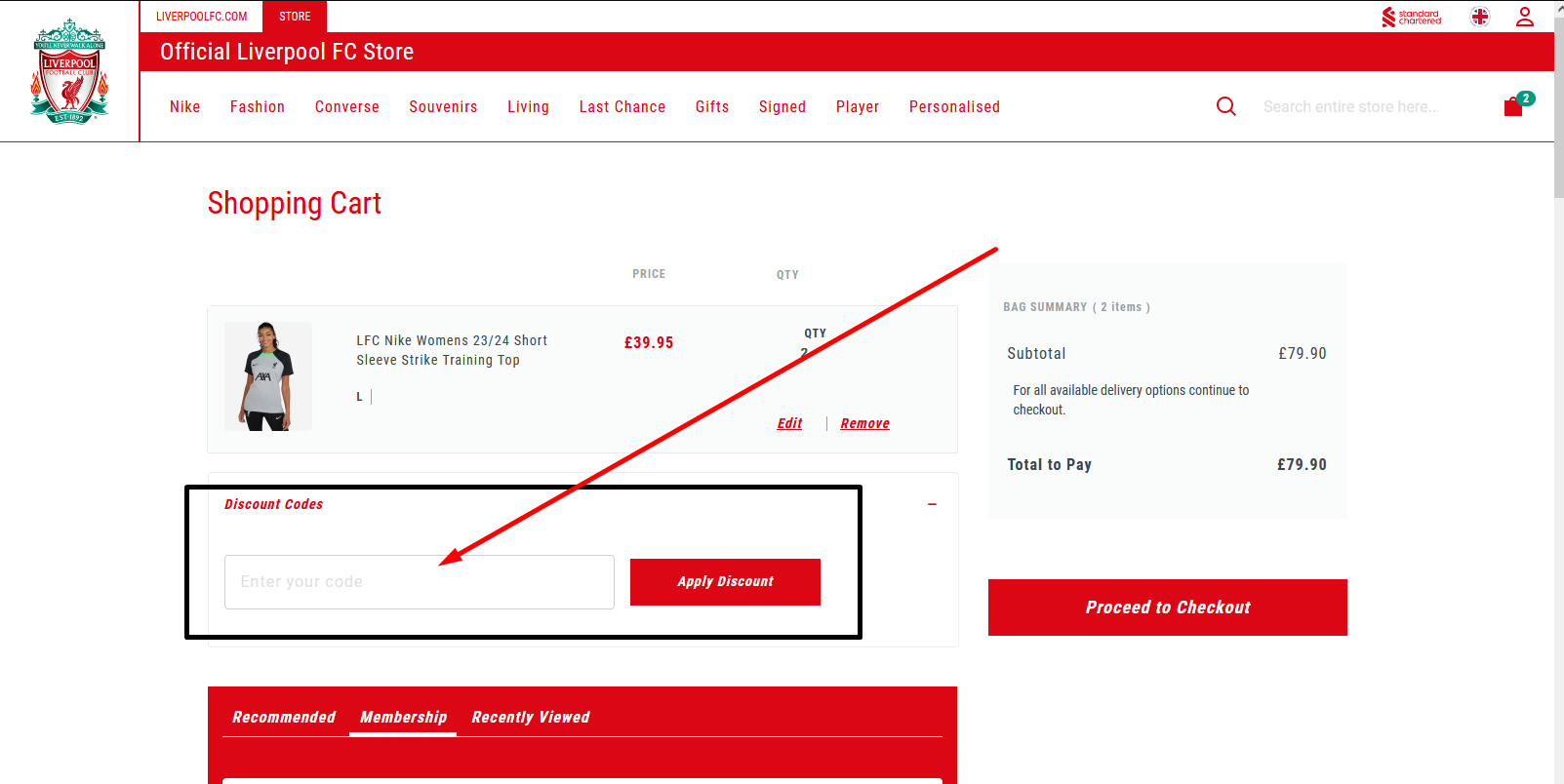Remove the training top from the cart
This screenshot has width=1564, height=784.
864,423
